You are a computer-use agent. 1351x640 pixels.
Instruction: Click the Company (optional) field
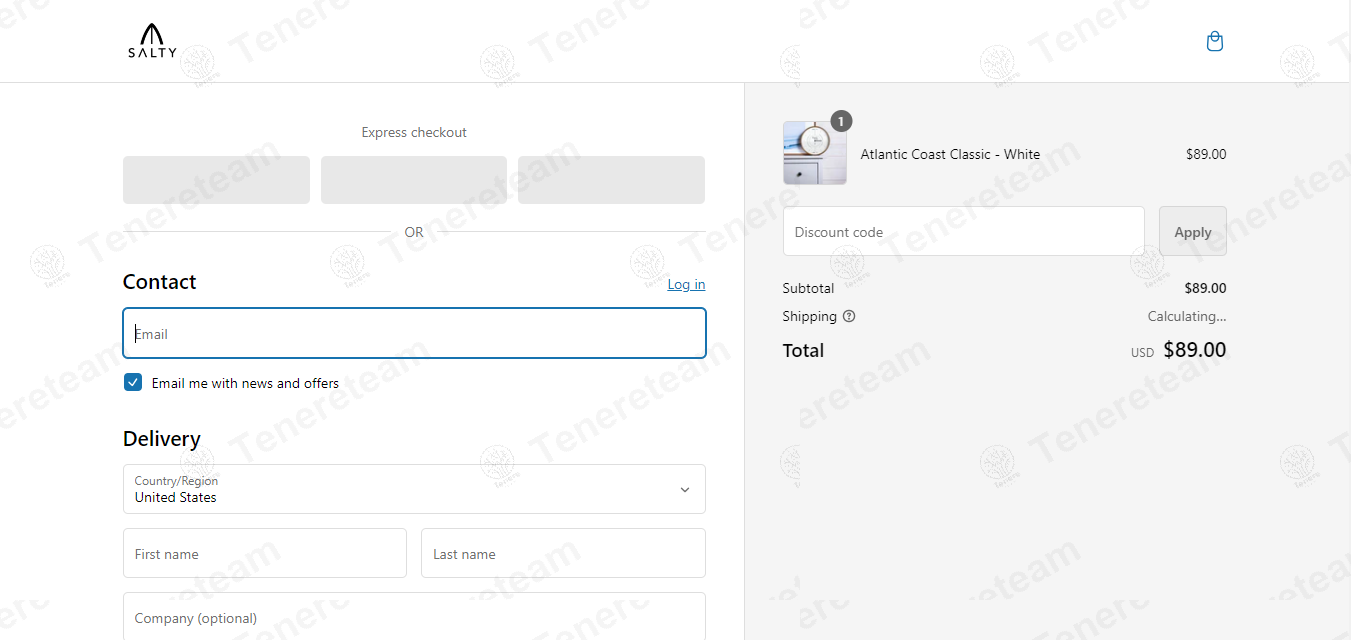(414, 617)
